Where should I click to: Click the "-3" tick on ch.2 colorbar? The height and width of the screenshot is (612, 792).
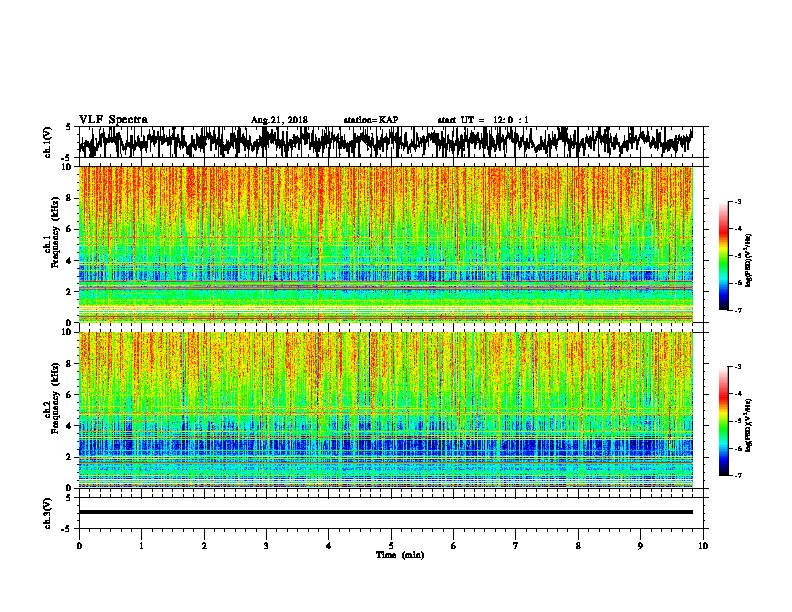[737, 367]
